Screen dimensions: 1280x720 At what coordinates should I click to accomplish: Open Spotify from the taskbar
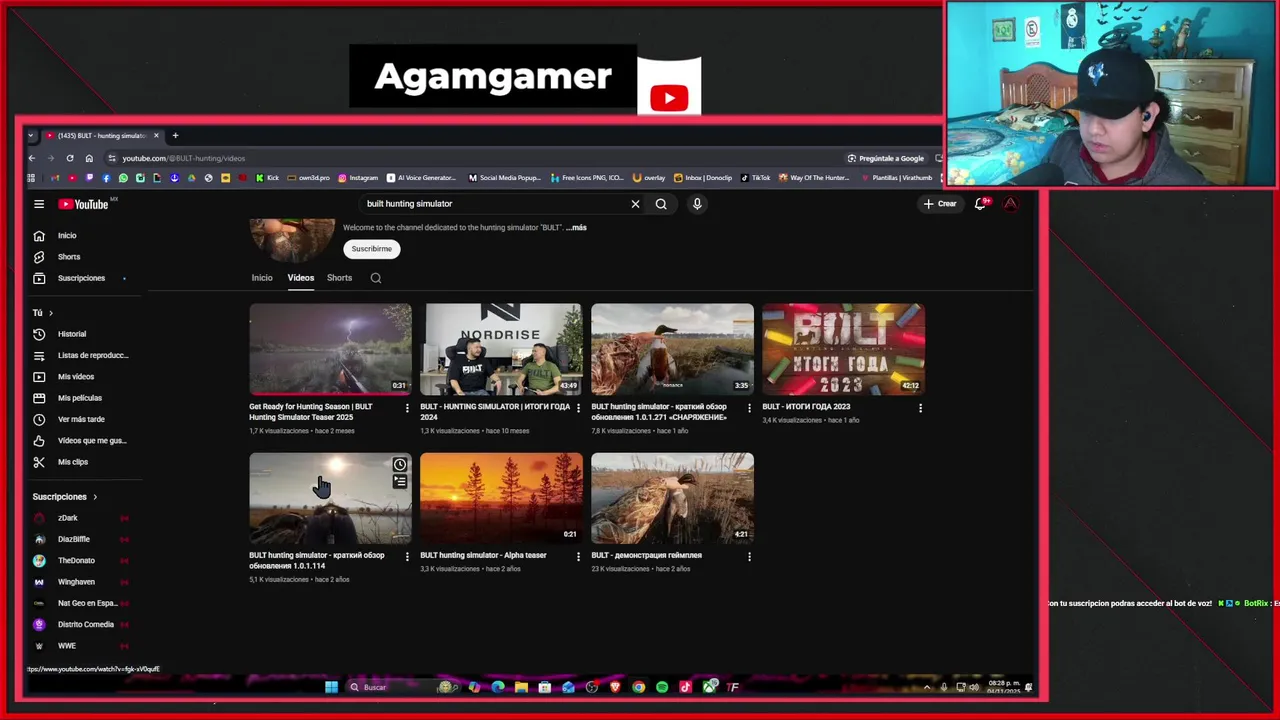(x=662, y=687)
